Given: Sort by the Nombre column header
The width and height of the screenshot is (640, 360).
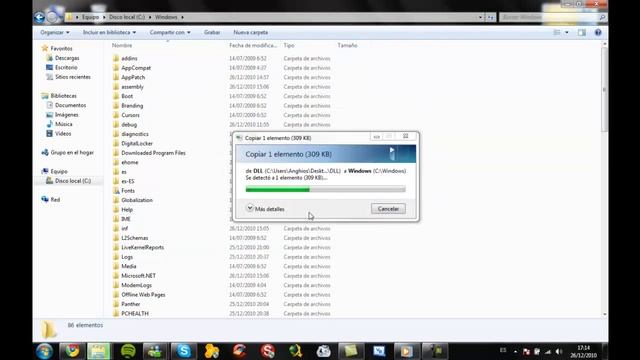Looking at the screenshot, I should click(x=122, y=45).
